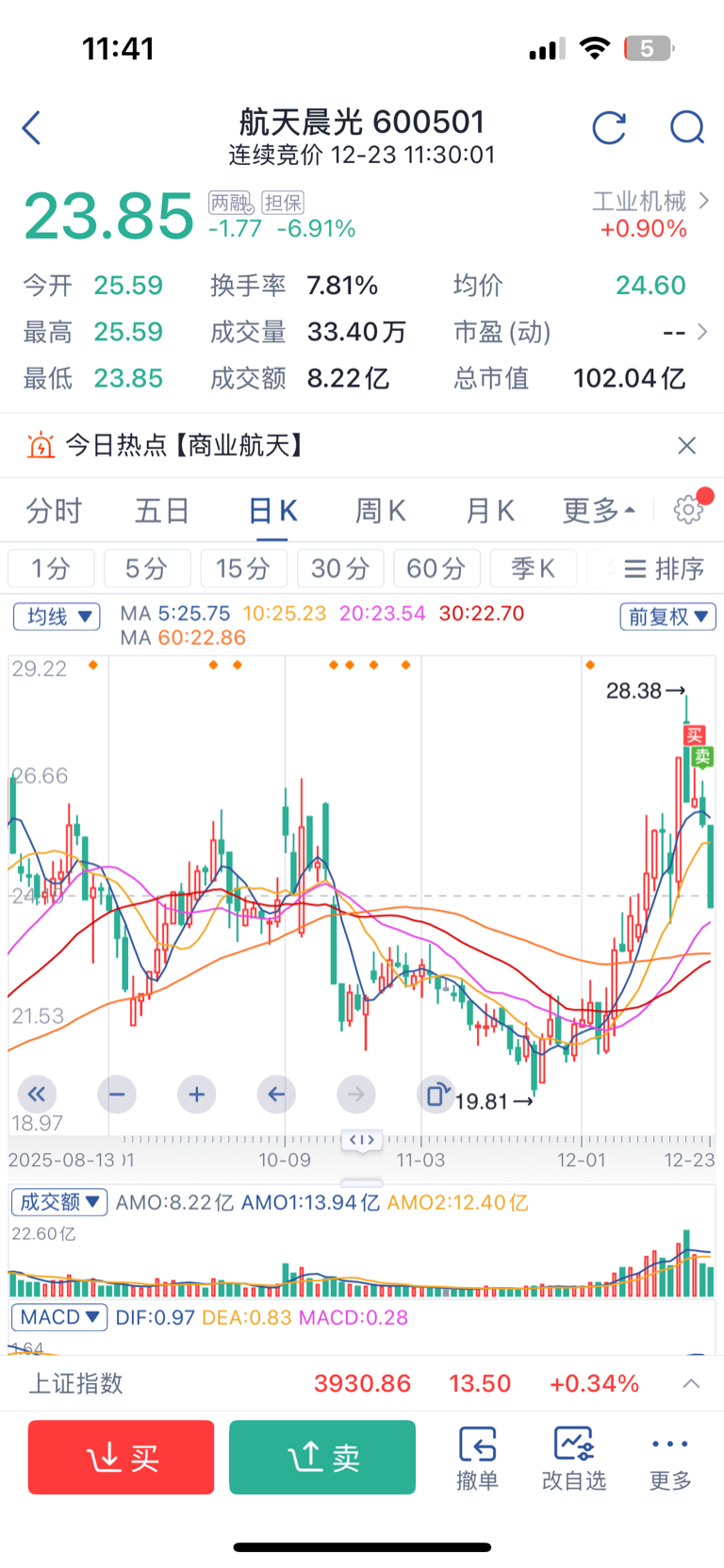Open chart settings gear icon
This screenshot has height=1568, width=724.
coord(688,510)
